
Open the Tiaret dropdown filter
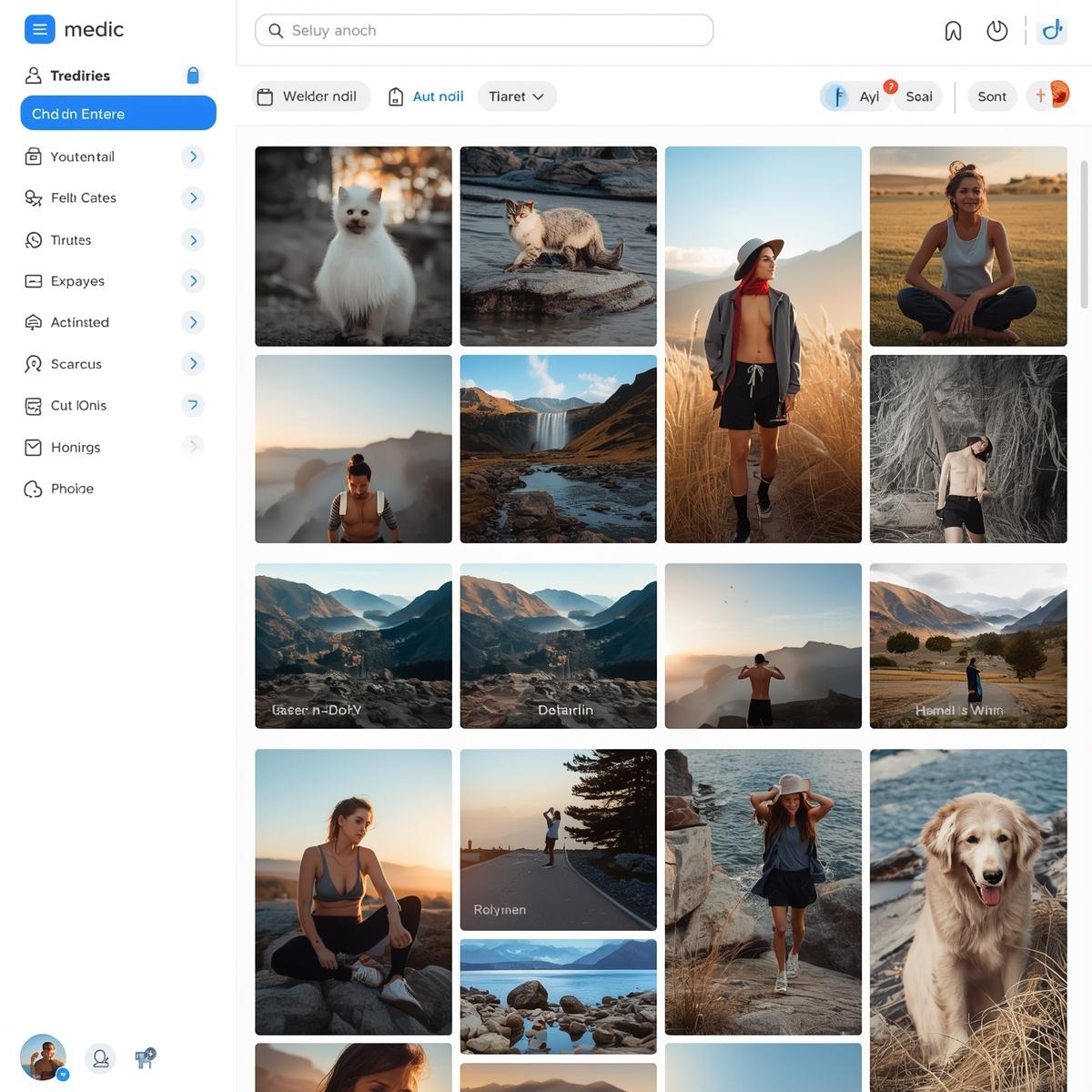(516, 96)
